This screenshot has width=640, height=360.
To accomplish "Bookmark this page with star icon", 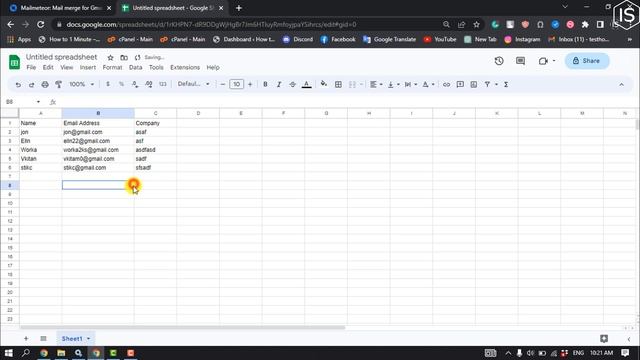I will pyautogui.click(x=476, y=24).
